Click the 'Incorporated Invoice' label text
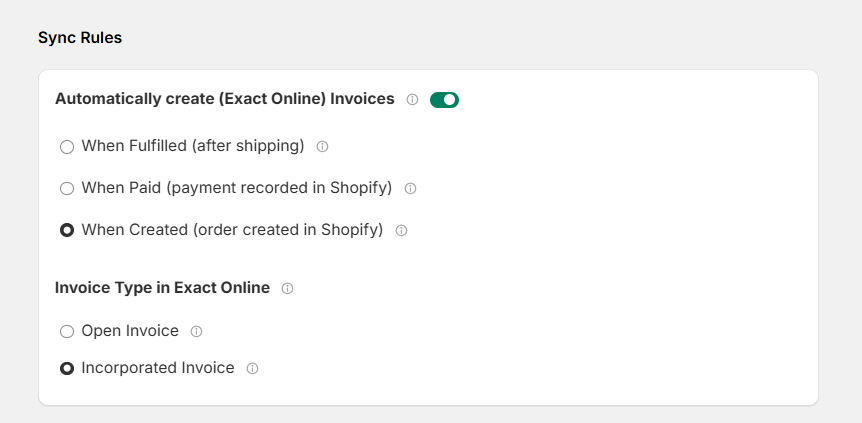Image resolution: width=862 pixels, height=423 pixels. [158, 367]
